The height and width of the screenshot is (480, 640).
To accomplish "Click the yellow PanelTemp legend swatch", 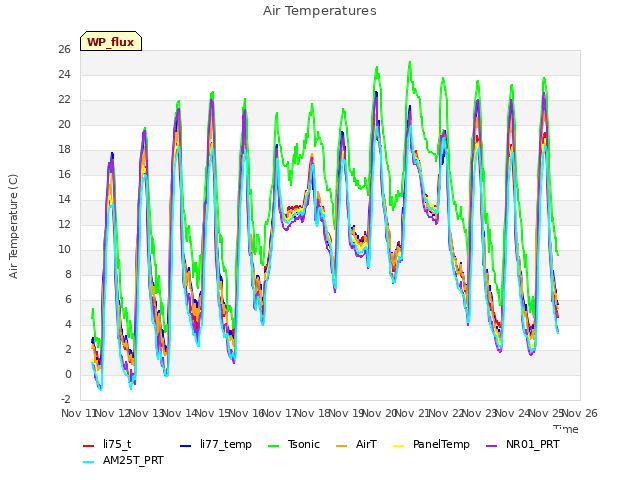I will coord(398,446).
